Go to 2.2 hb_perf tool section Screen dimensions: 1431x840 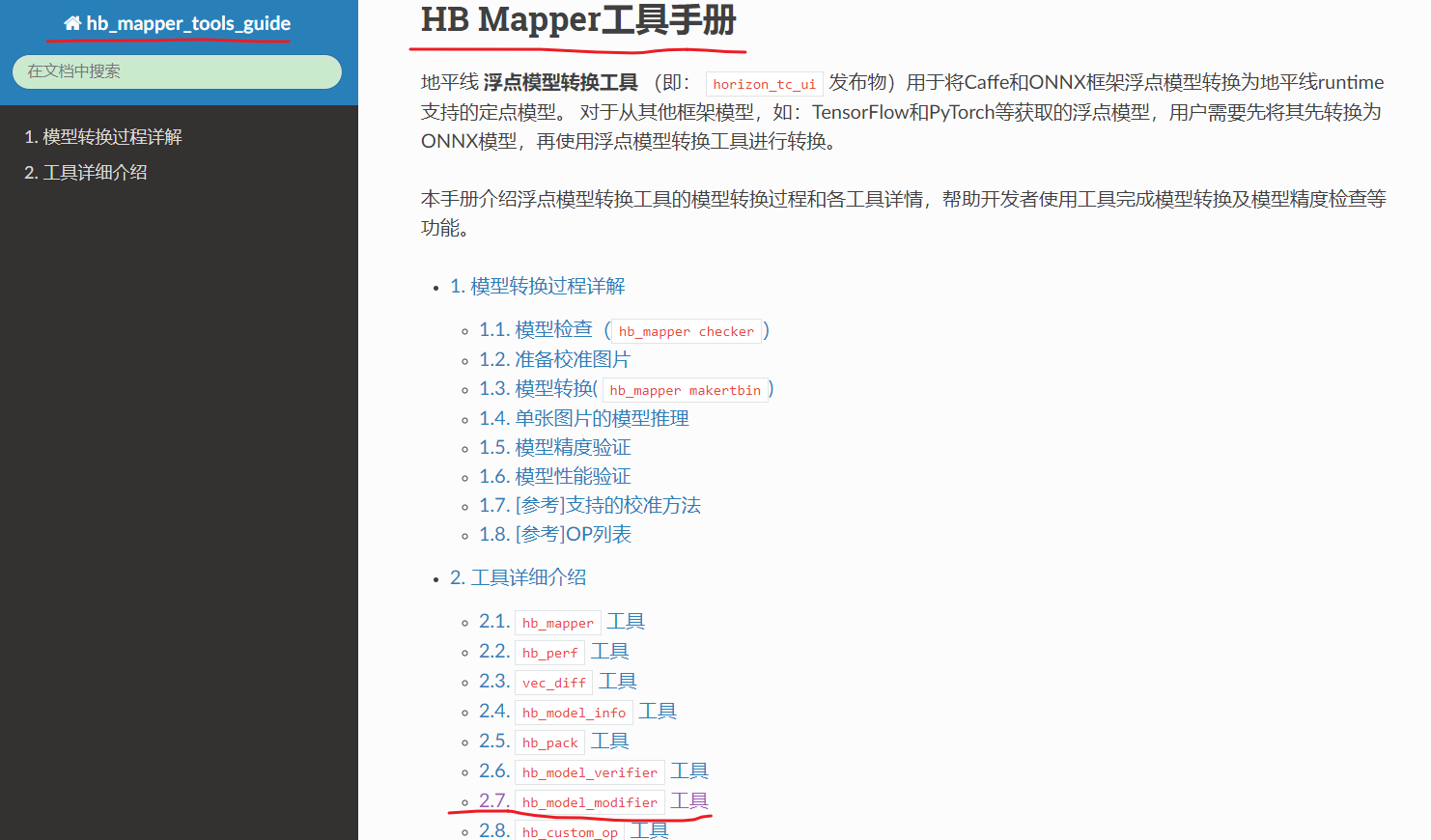(553, 652)
